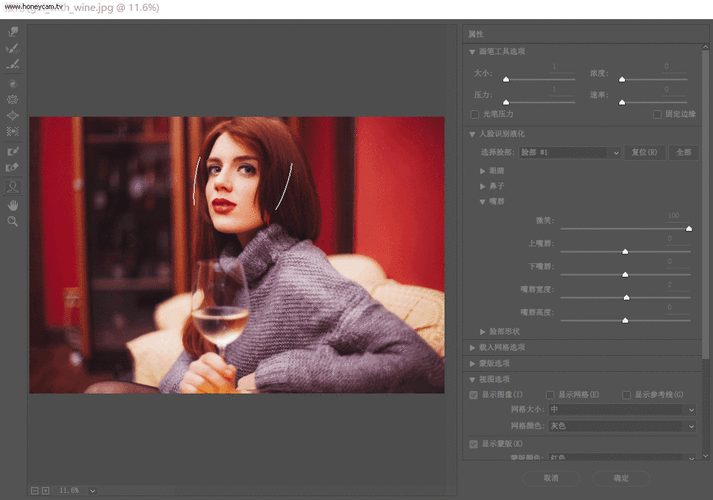Open the 选择脸部 dropdown
Viewport: 713px width, 500px height.
(x=568, y=153)
